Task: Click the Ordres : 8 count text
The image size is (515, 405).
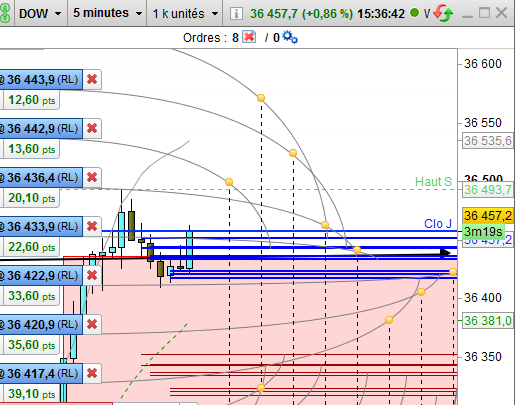Action: [x=211, y=38]
